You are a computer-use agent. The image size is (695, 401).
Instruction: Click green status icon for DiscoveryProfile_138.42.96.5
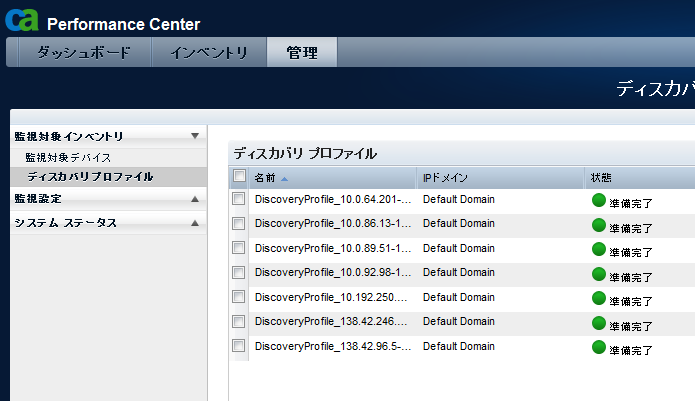click(x=599, y=347)
